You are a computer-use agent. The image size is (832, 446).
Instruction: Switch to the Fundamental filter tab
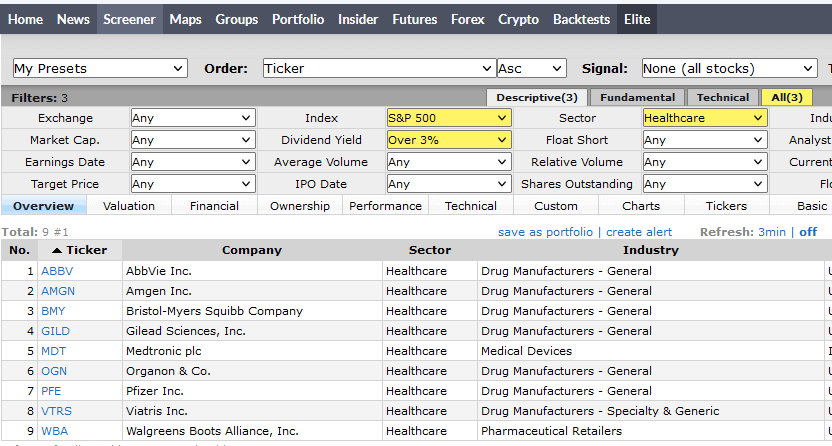pos(637,98)
